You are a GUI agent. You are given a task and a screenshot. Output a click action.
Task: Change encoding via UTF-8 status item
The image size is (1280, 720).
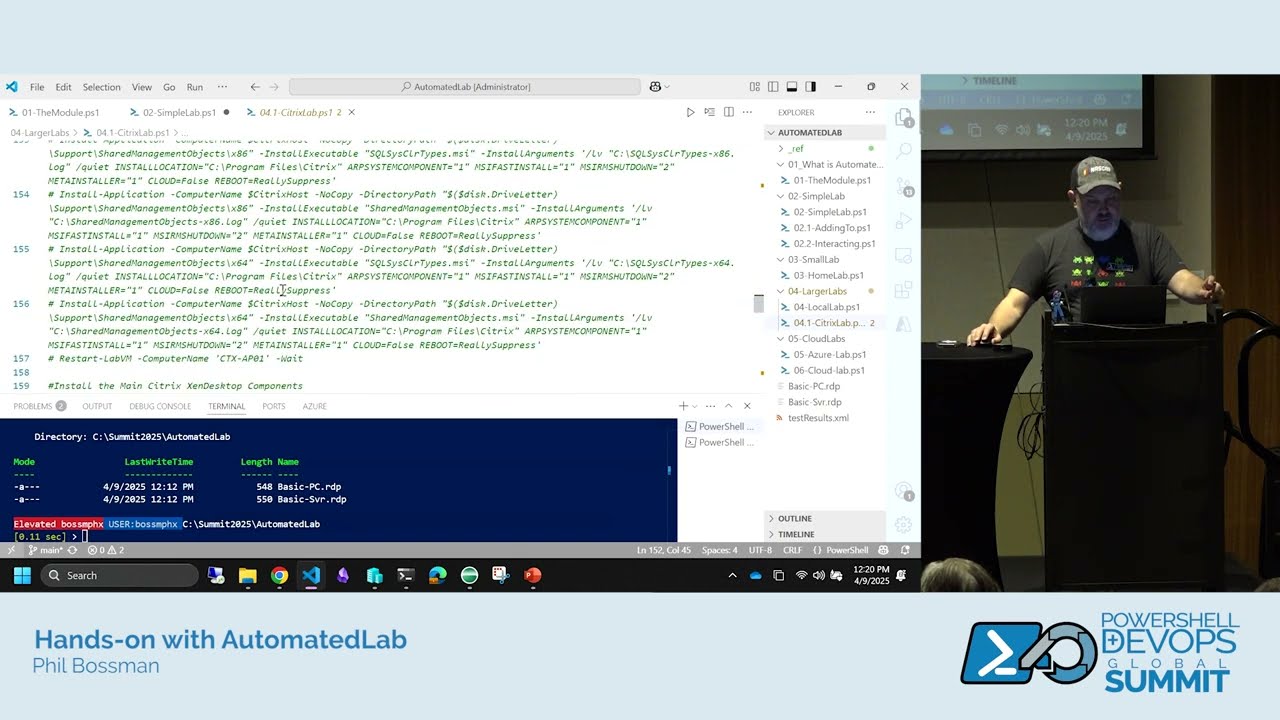(x=760, y=550)
